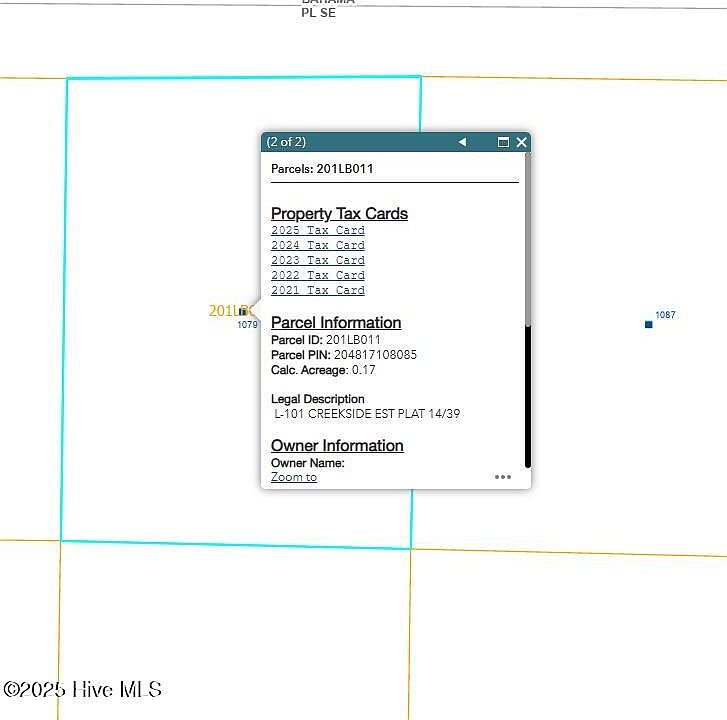Open the 2024 Tax Card link
727x720 pixels.
pyautogui.click(x=317, y=245)
